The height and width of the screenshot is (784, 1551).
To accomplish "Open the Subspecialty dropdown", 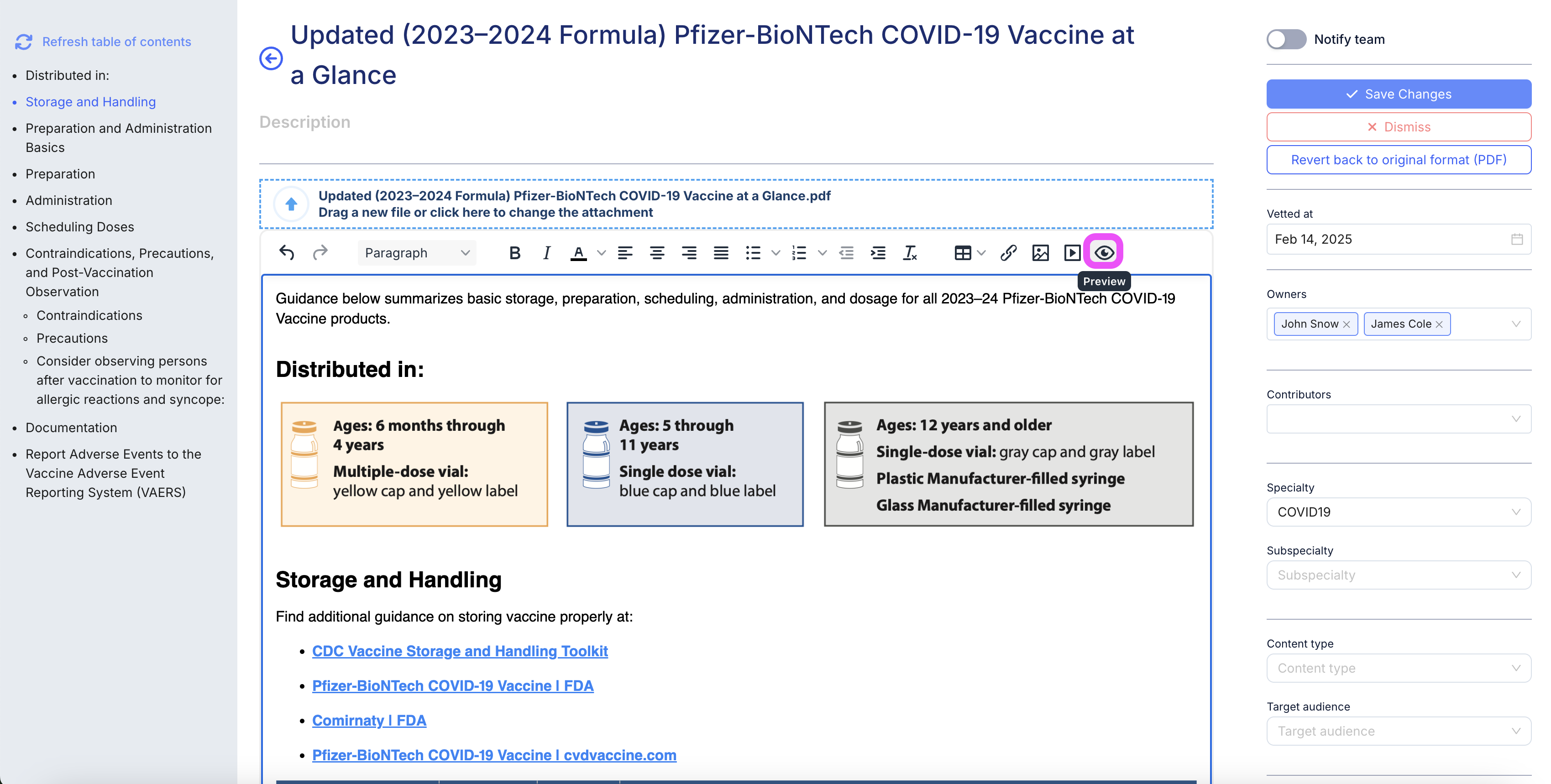I will (1399, 575).
